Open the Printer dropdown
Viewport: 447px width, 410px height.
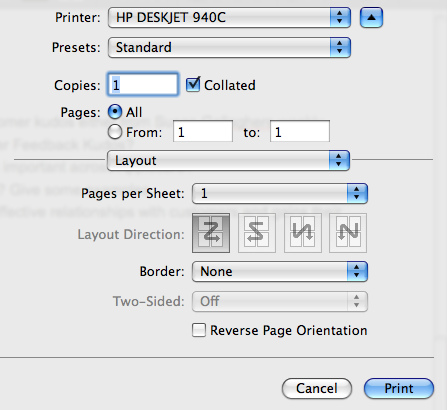click(x=229, y=18)
